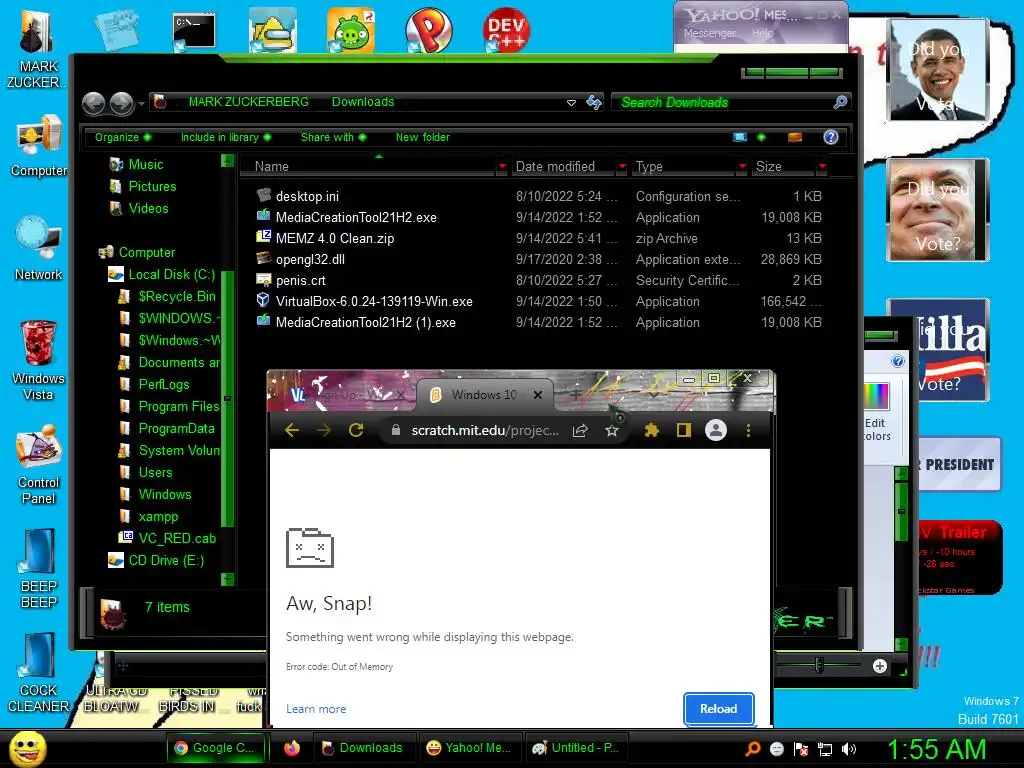Open address bar history dropdown arrow
The height and width of the screenshot is (768, 1024).
click(x=571, y=103)
